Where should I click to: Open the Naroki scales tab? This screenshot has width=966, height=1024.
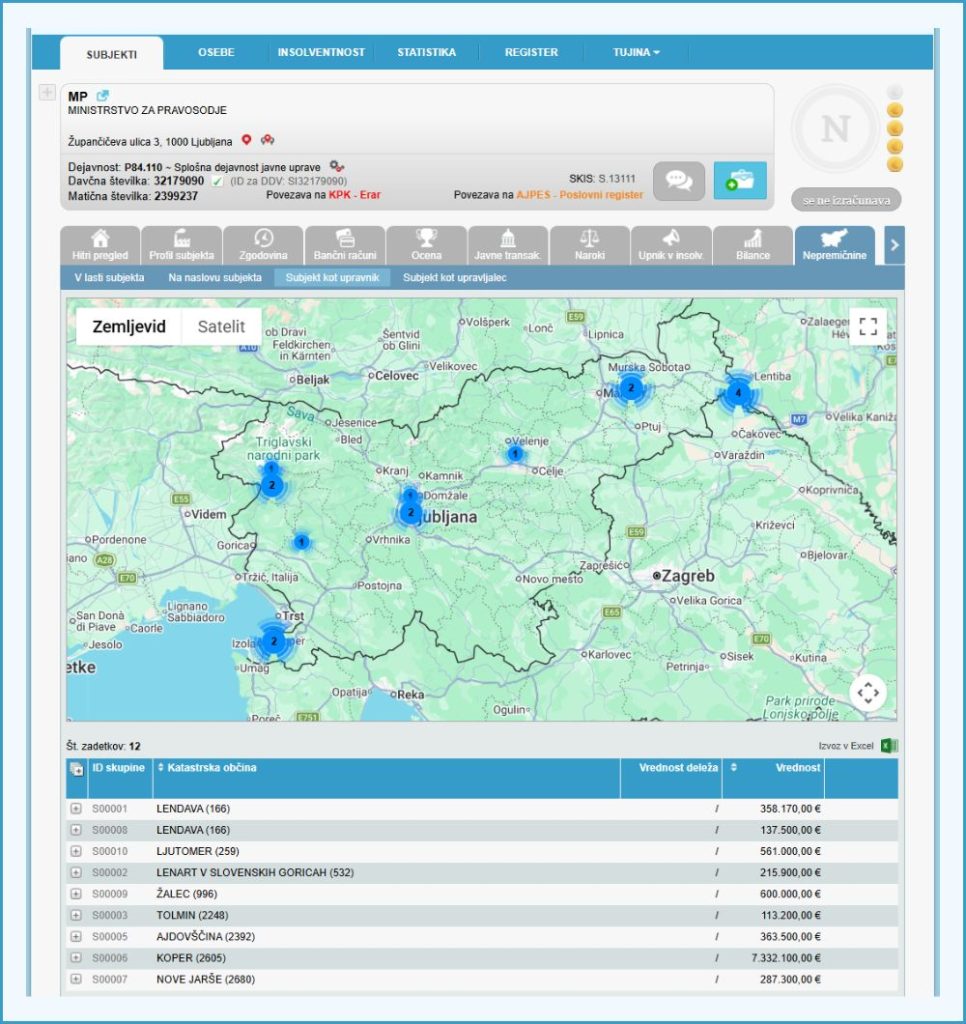pyautogui.click(x=590, y=246)
